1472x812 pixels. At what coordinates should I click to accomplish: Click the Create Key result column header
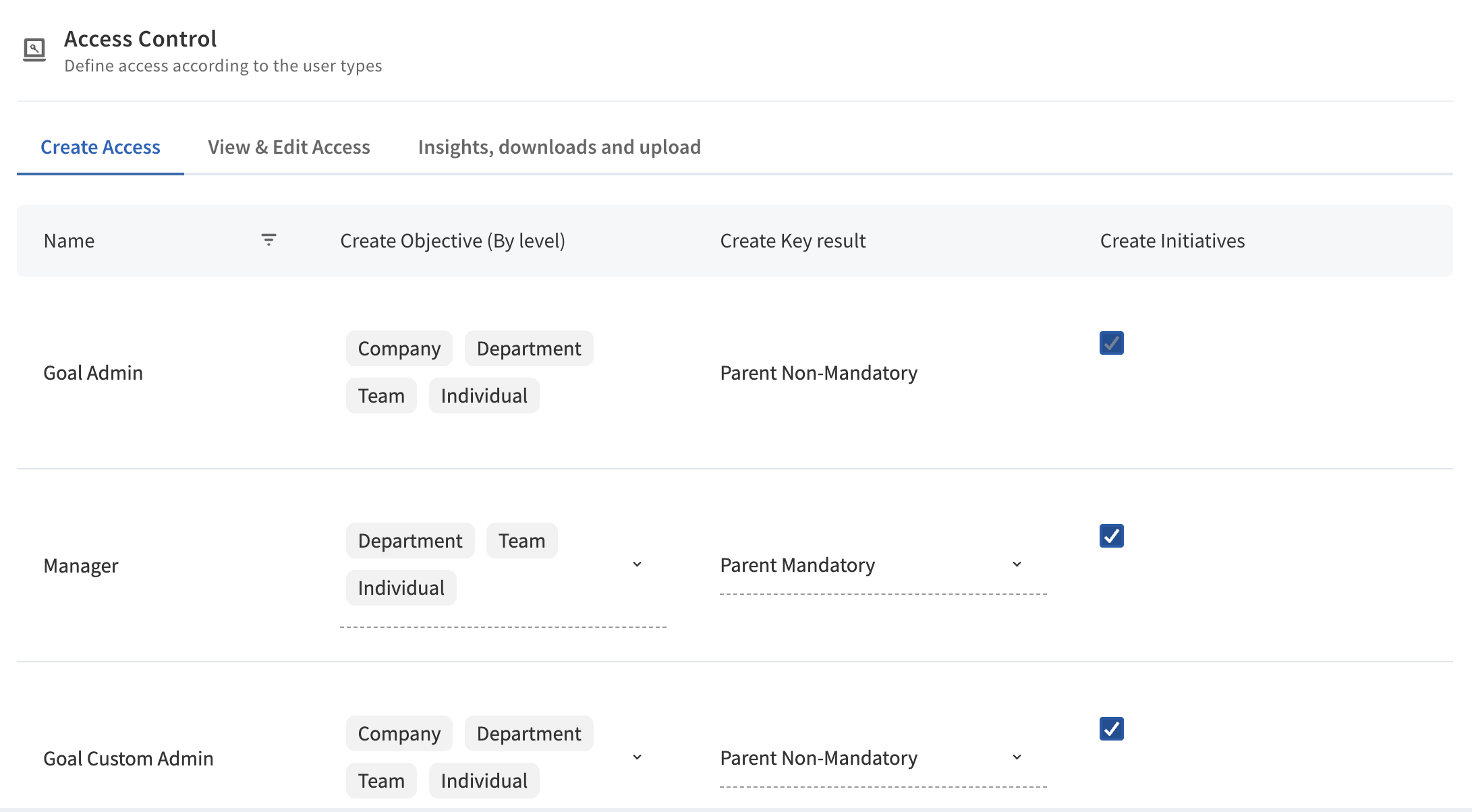pyautogui.click(x=793, y=241)
